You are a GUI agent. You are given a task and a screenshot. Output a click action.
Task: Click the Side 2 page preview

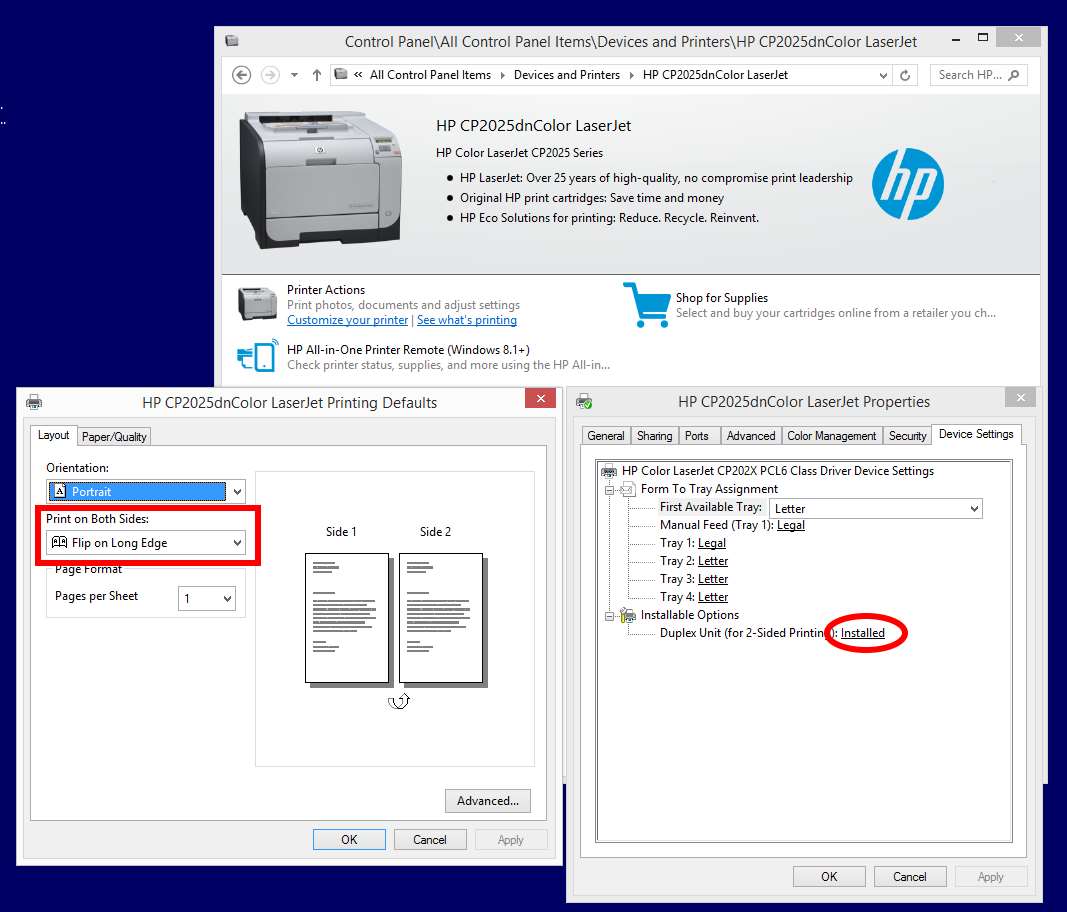coord(441,617)
